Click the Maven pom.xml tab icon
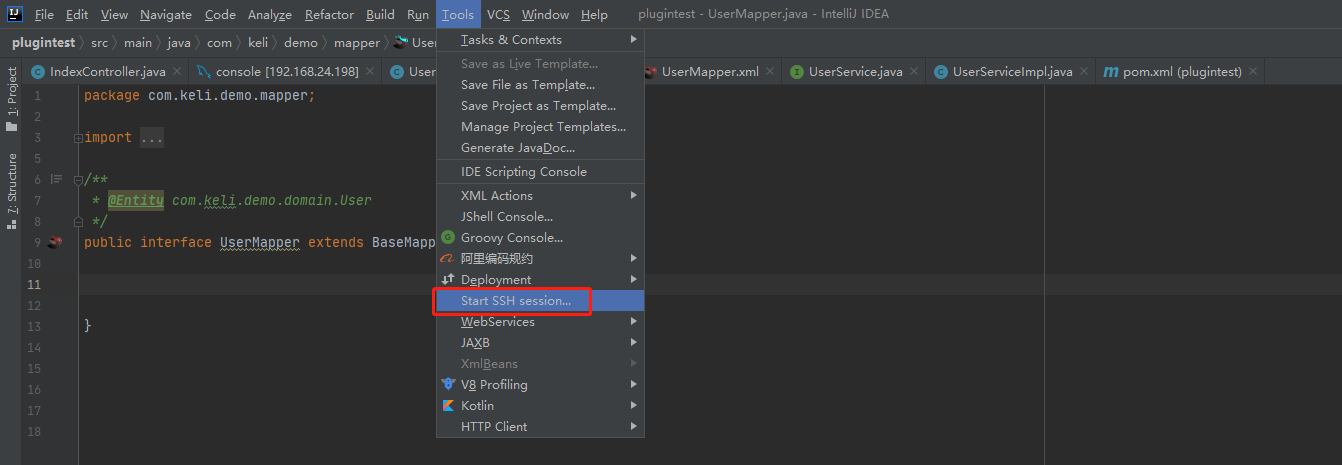The width and height of the screenshot is (1342, 465). pos(1111,72)
